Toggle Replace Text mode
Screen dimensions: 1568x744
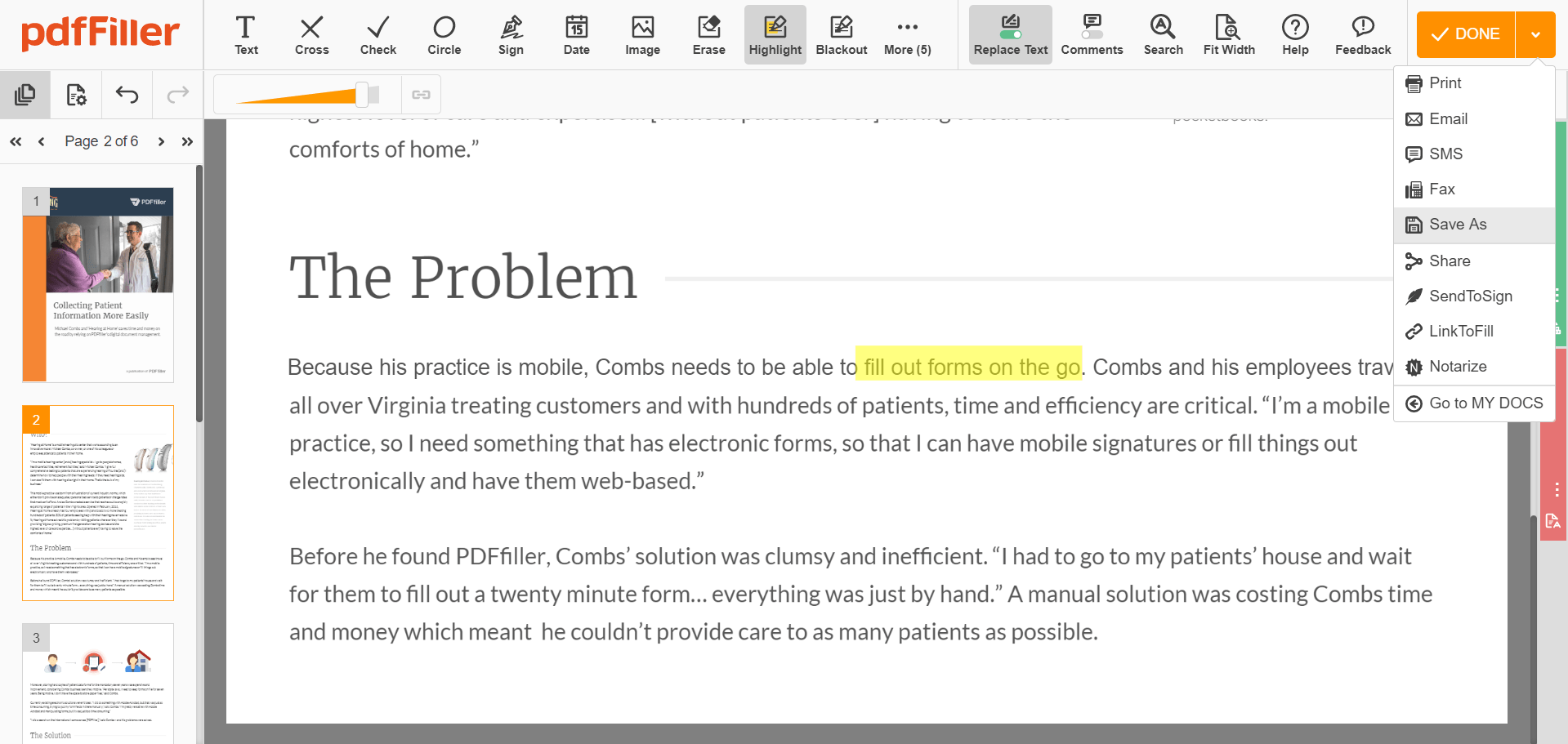point(1010,34)
